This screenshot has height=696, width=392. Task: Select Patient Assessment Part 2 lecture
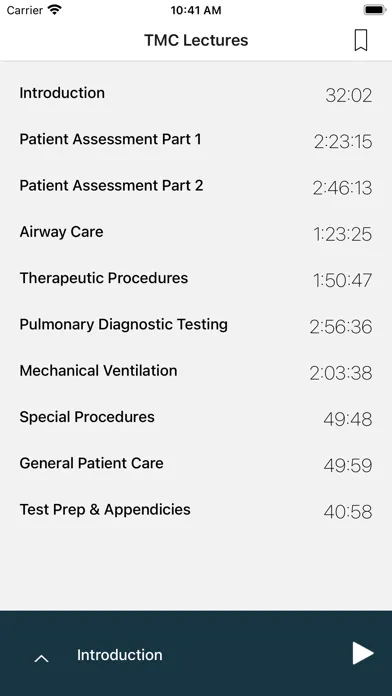(x=196, y=186)
